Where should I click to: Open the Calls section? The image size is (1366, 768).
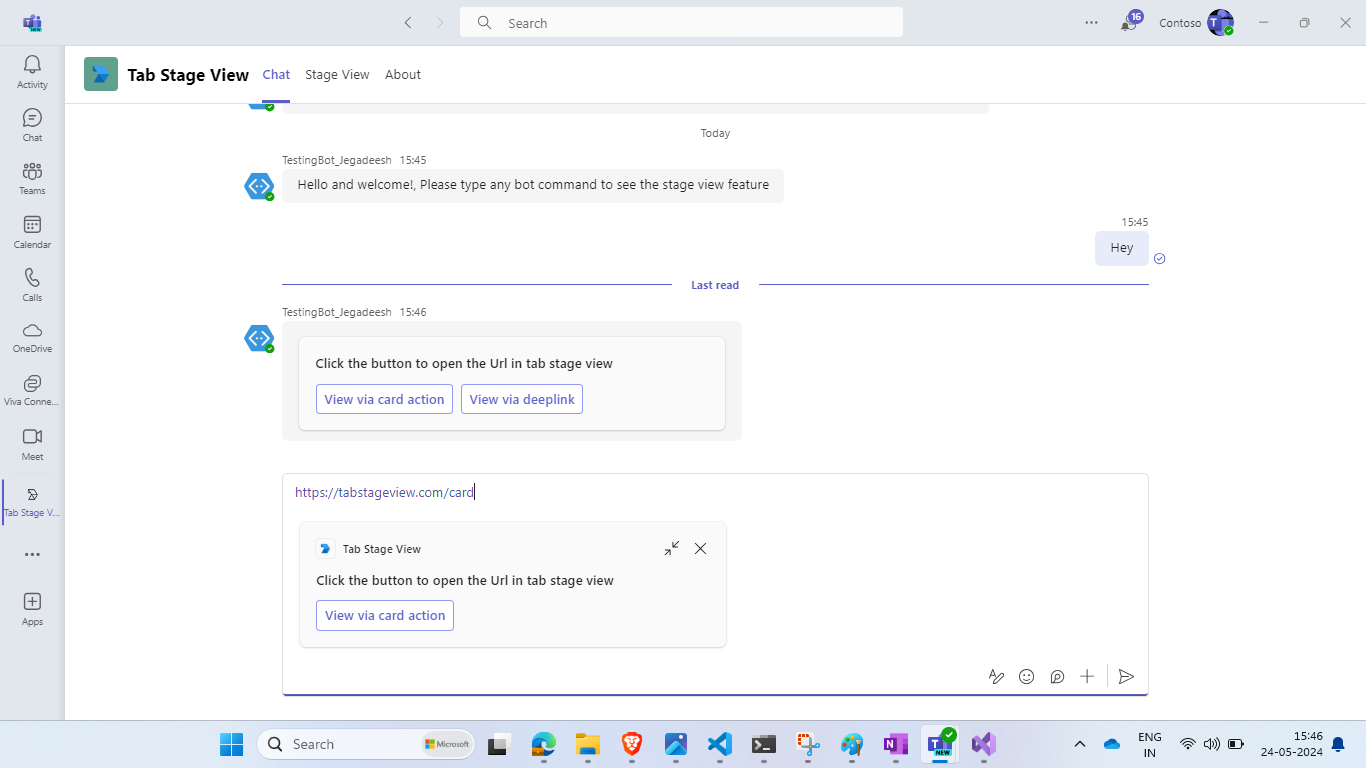tap(32, 284)
